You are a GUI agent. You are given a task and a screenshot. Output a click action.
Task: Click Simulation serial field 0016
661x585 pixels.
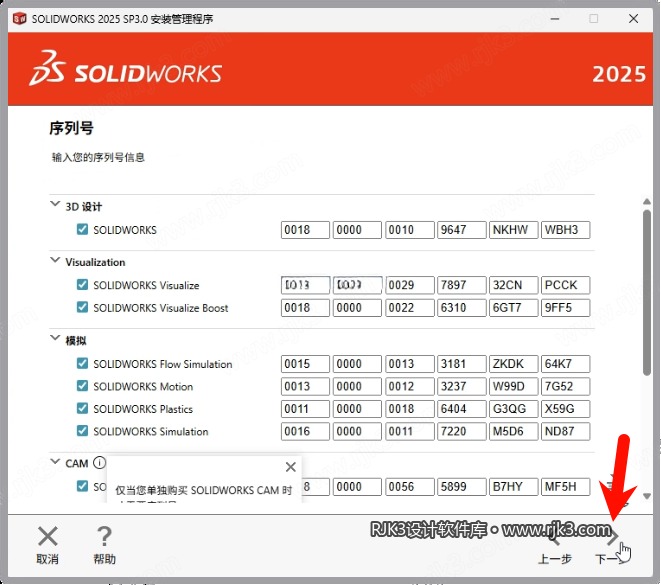click(x=305, y=431)
